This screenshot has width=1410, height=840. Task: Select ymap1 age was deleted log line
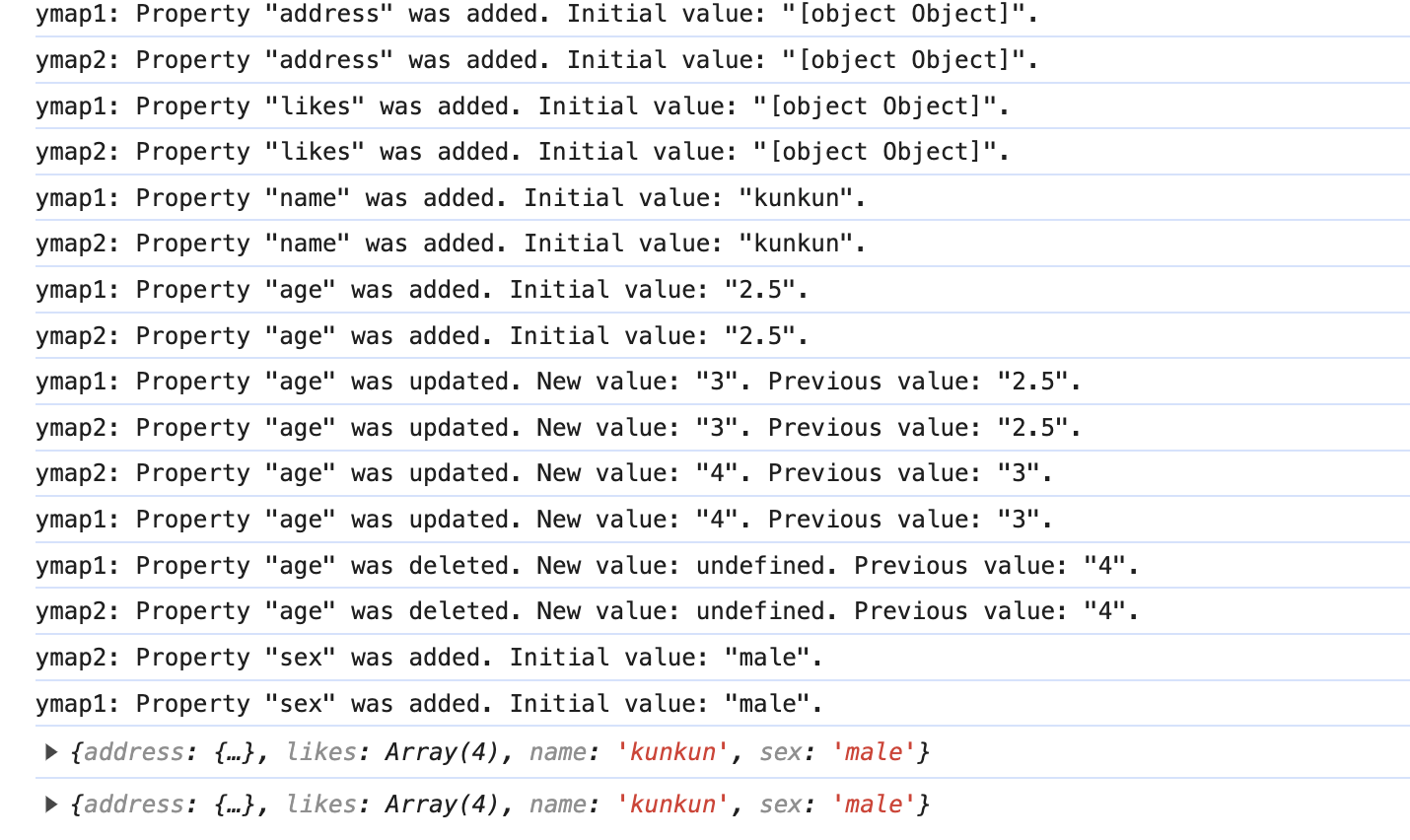[x=588, y=566]
